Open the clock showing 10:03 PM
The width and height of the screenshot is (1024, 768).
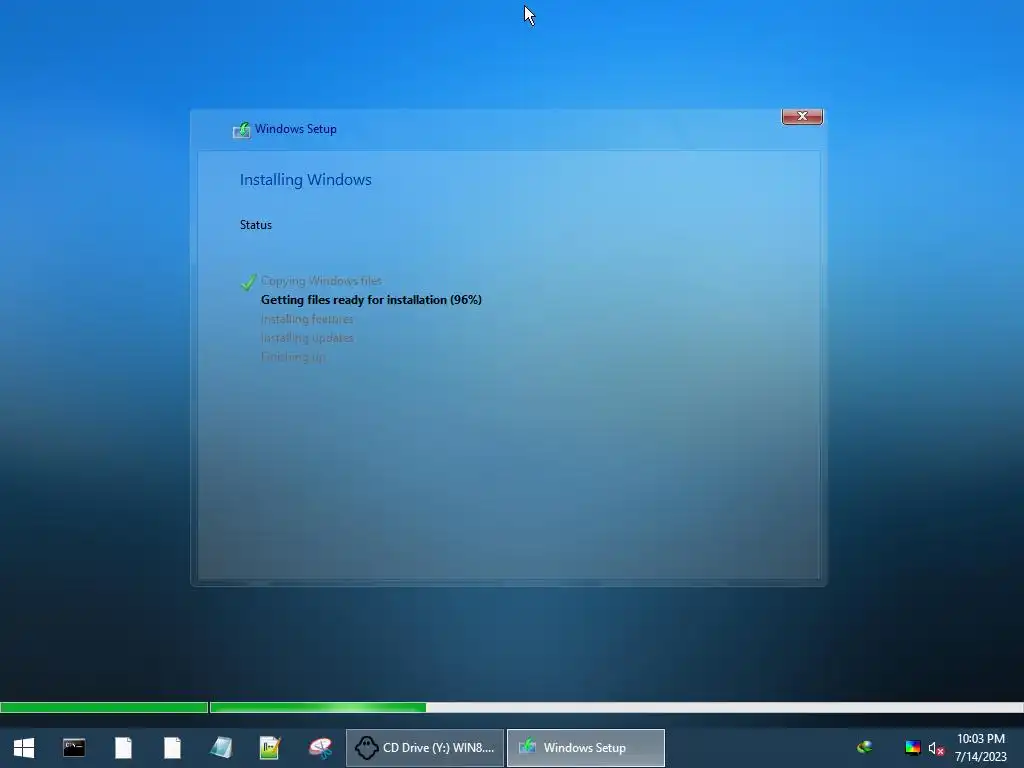click(980, 739)
